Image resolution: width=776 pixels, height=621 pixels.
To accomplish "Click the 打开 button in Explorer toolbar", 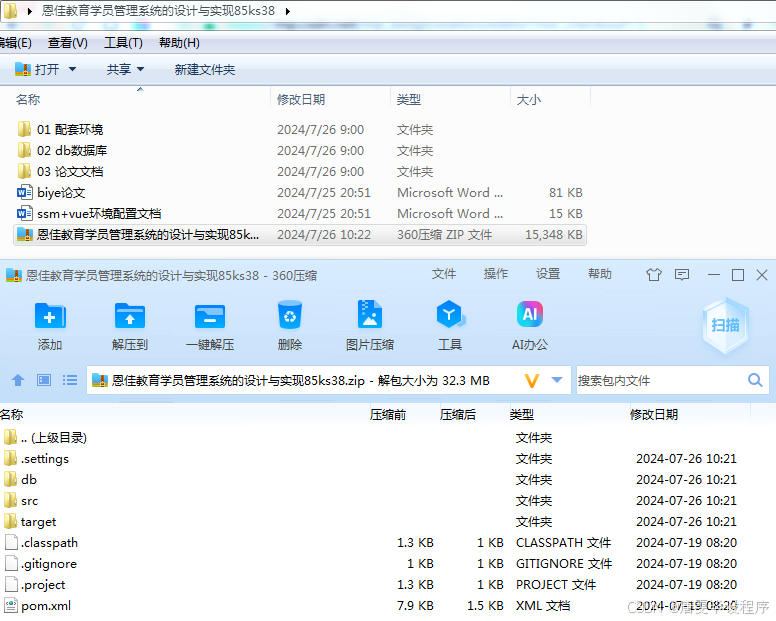I will pyautogui.click(x=38, y=69).
